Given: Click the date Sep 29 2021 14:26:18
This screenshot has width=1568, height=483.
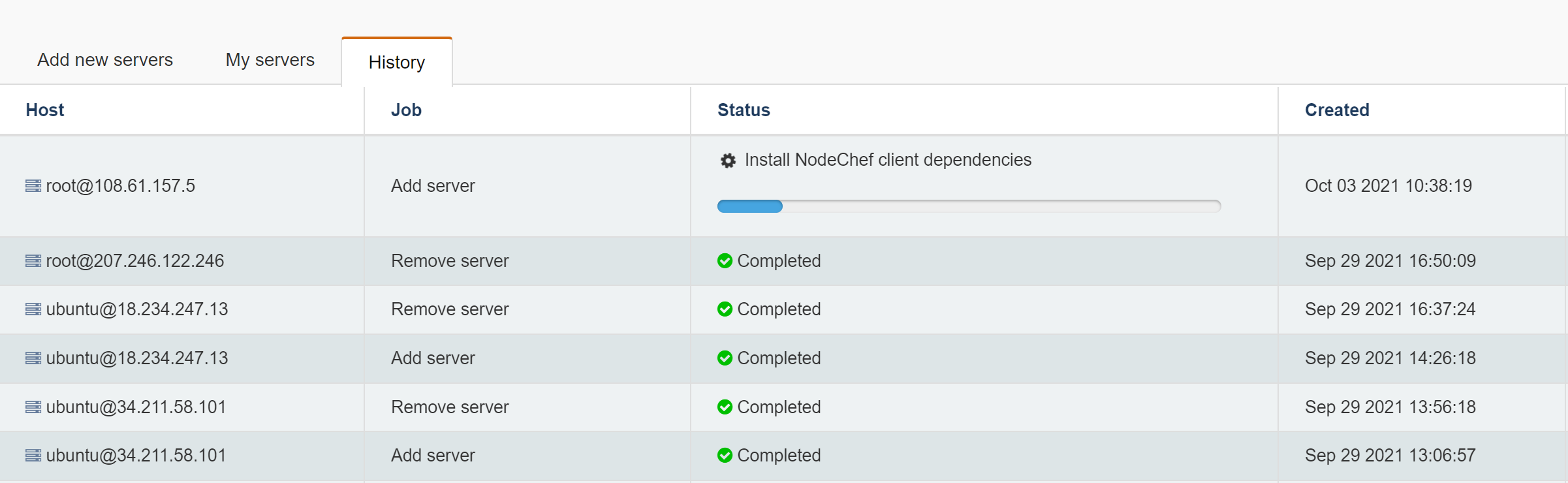Looking at the screenshot, I should point(1390,358).
